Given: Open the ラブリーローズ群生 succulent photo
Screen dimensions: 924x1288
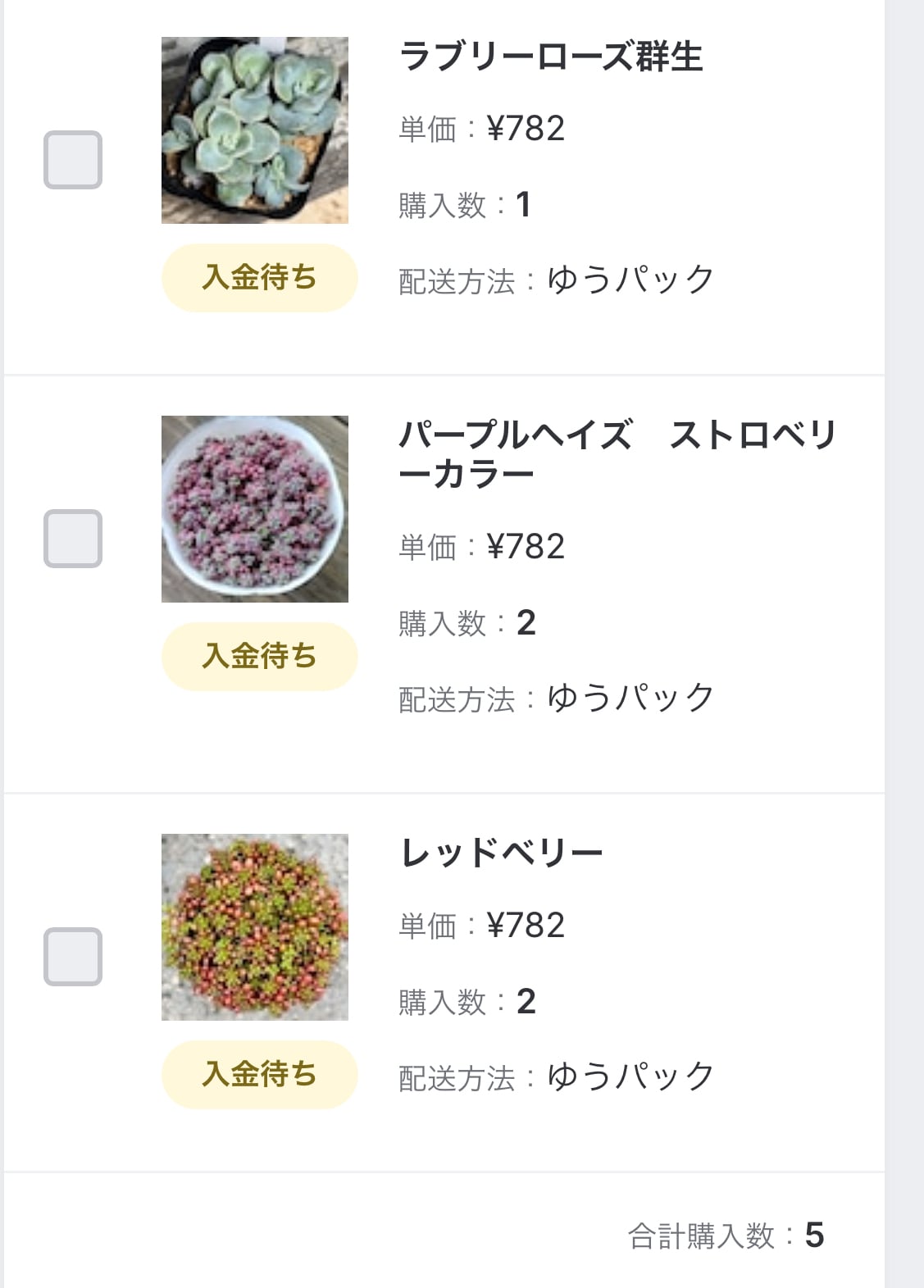Looking at the screenshot, I should 255,130.
